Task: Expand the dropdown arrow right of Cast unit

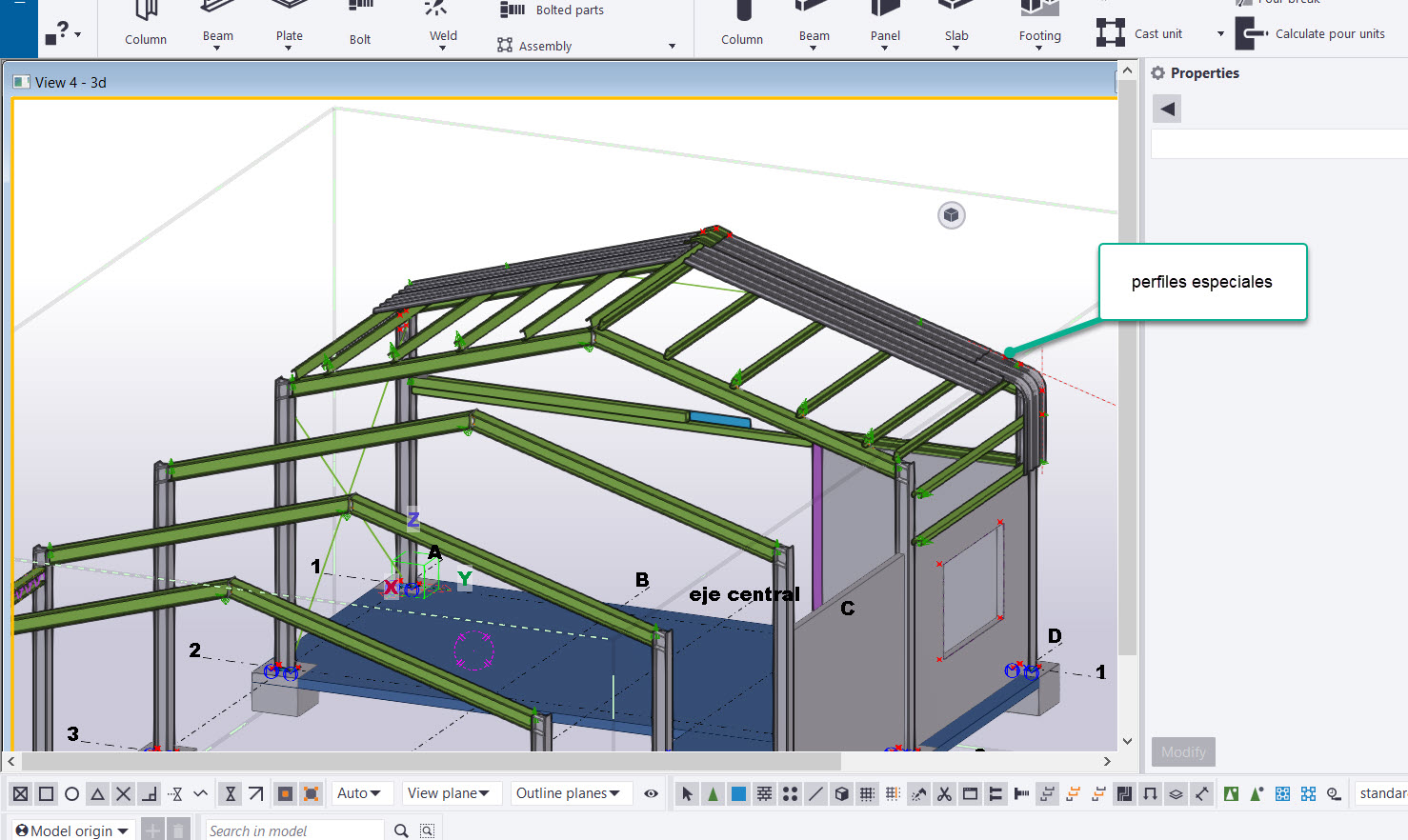Action: pos(1220,33)
